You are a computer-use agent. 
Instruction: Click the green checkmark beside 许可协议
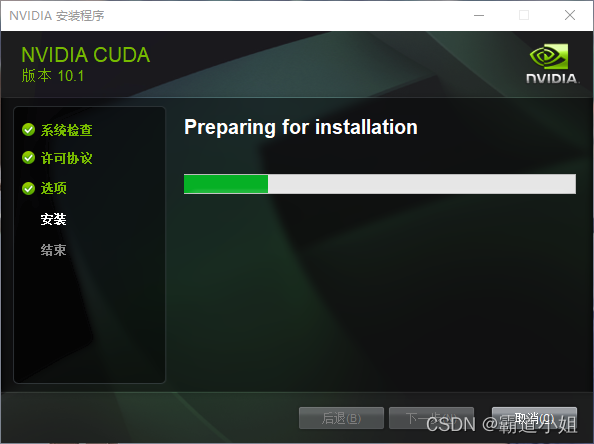28,158
